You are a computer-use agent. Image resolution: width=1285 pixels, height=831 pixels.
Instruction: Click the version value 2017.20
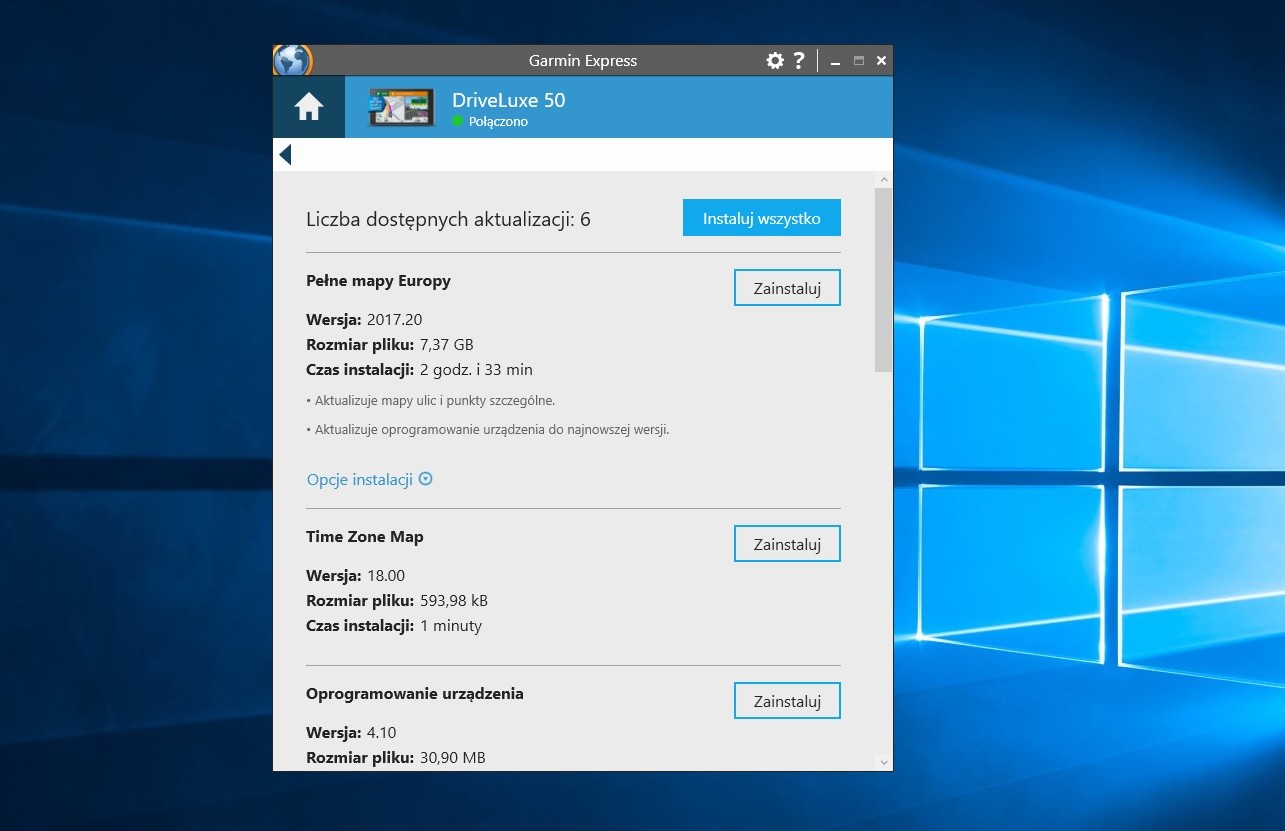pos(395,320)
